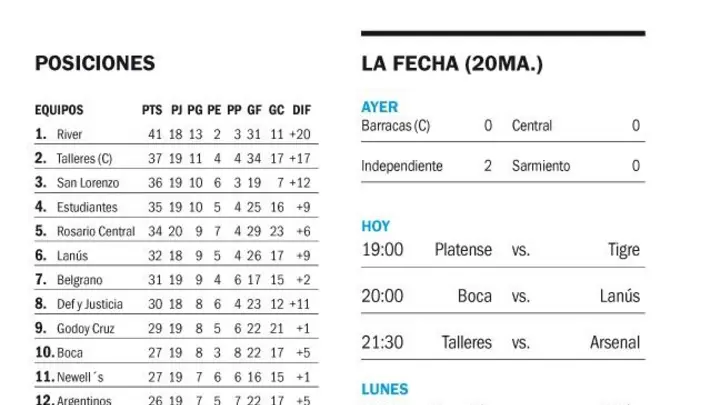This screenshot has height=405, width=720.
Task: Select the 21:30 Talleres vs. Arsenal match
Action: (x=503, y=343)
